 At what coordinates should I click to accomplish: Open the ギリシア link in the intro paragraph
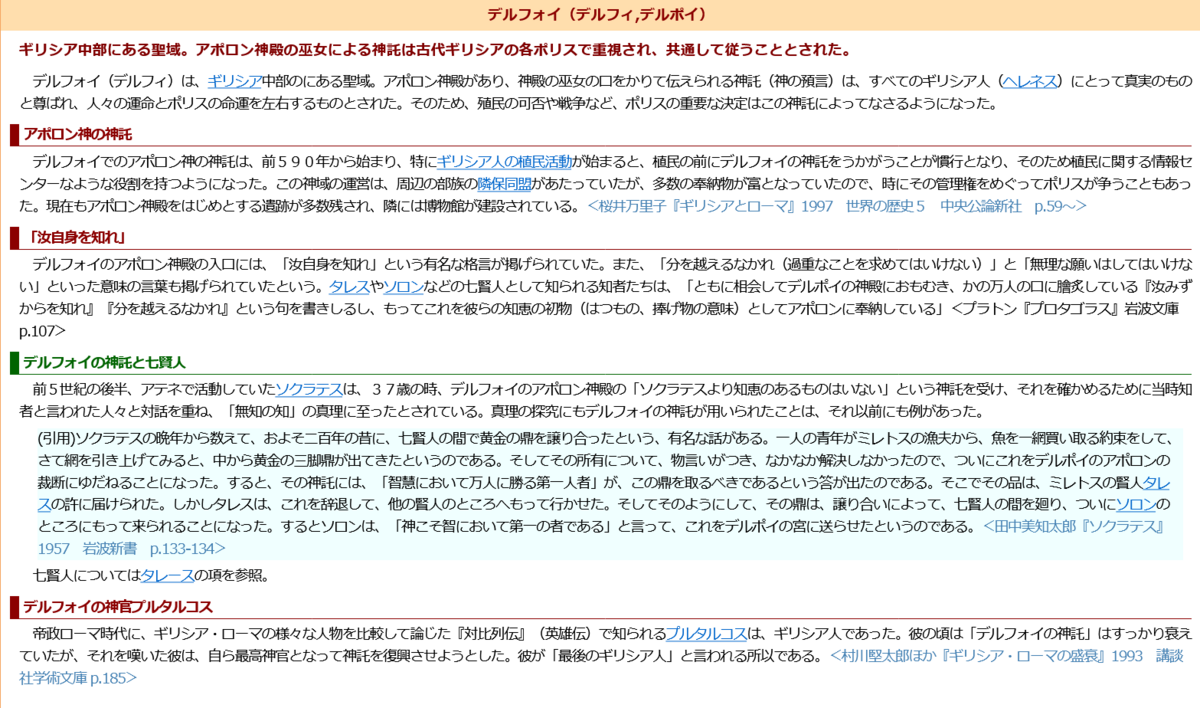[234, 81]
